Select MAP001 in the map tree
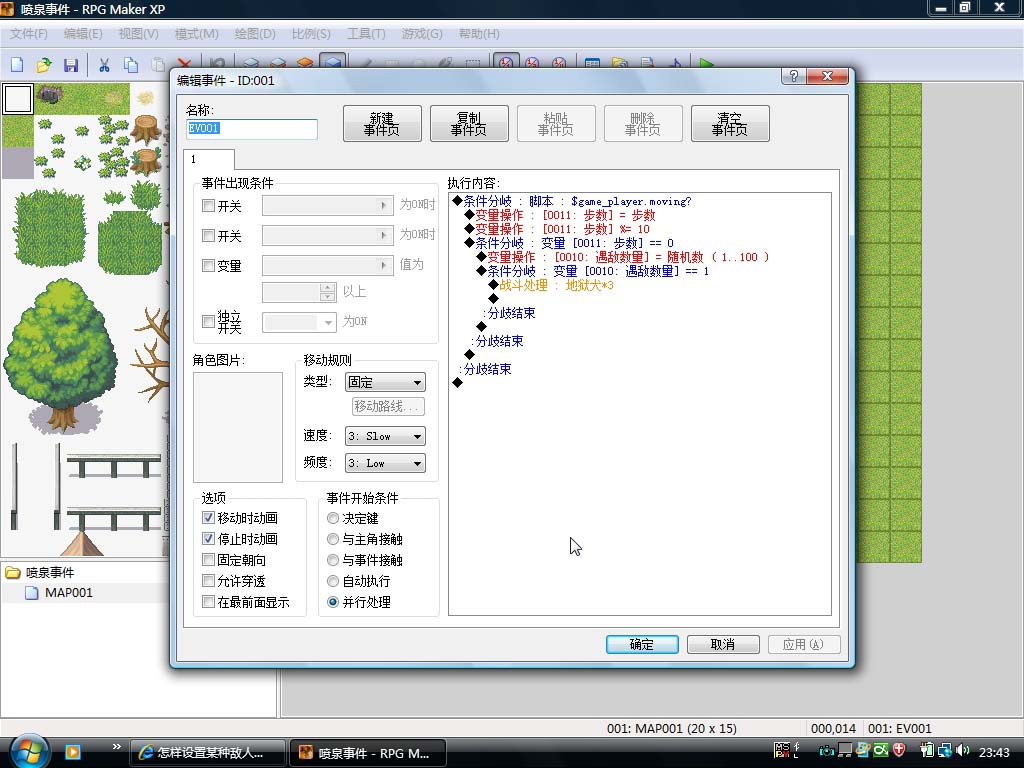 pyautogui.click(x=69, y=593)
